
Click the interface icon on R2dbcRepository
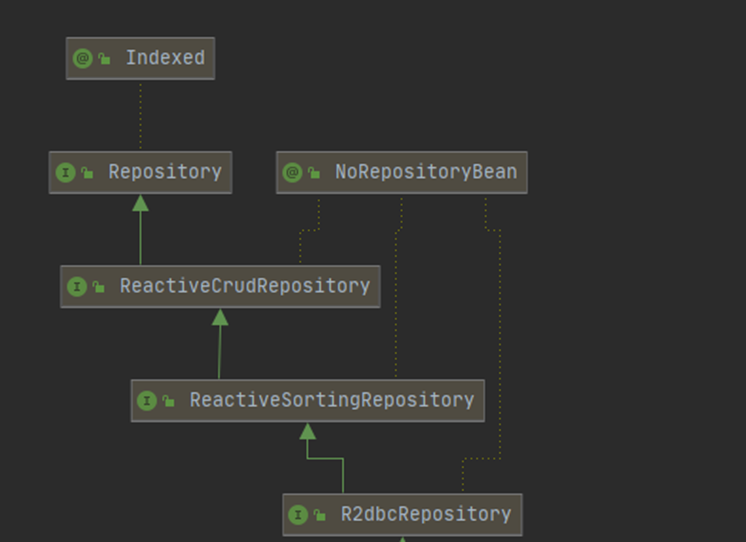tap(298, 515)
